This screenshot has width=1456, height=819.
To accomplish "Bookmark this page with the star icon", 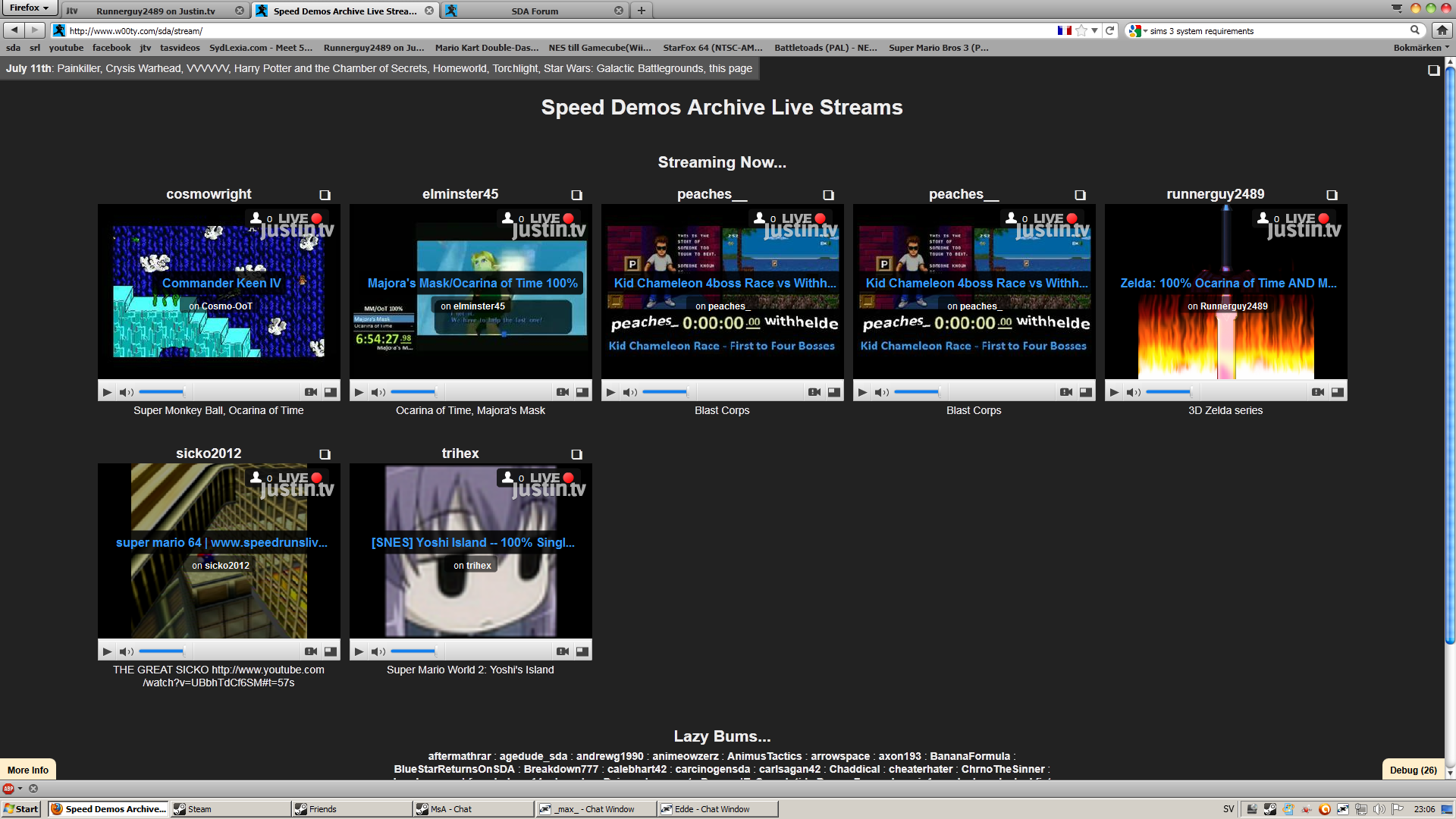I will tap(1081, 30).
